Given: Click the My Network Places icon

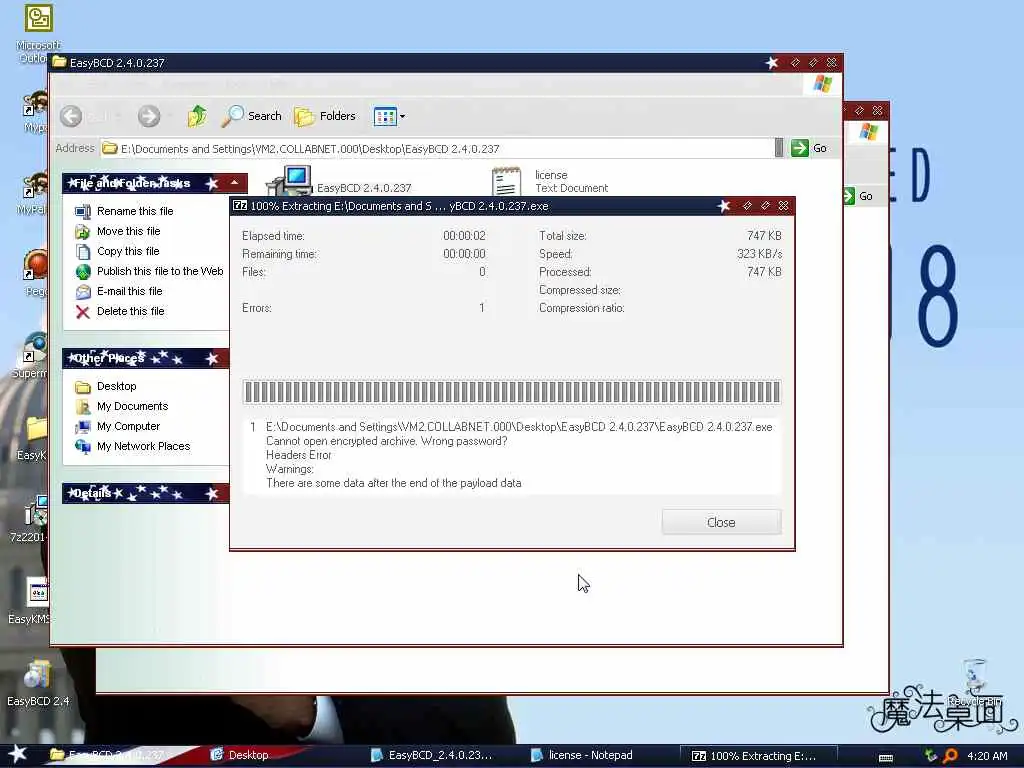Looking at the screenshot, I should [x=83, y=447].
